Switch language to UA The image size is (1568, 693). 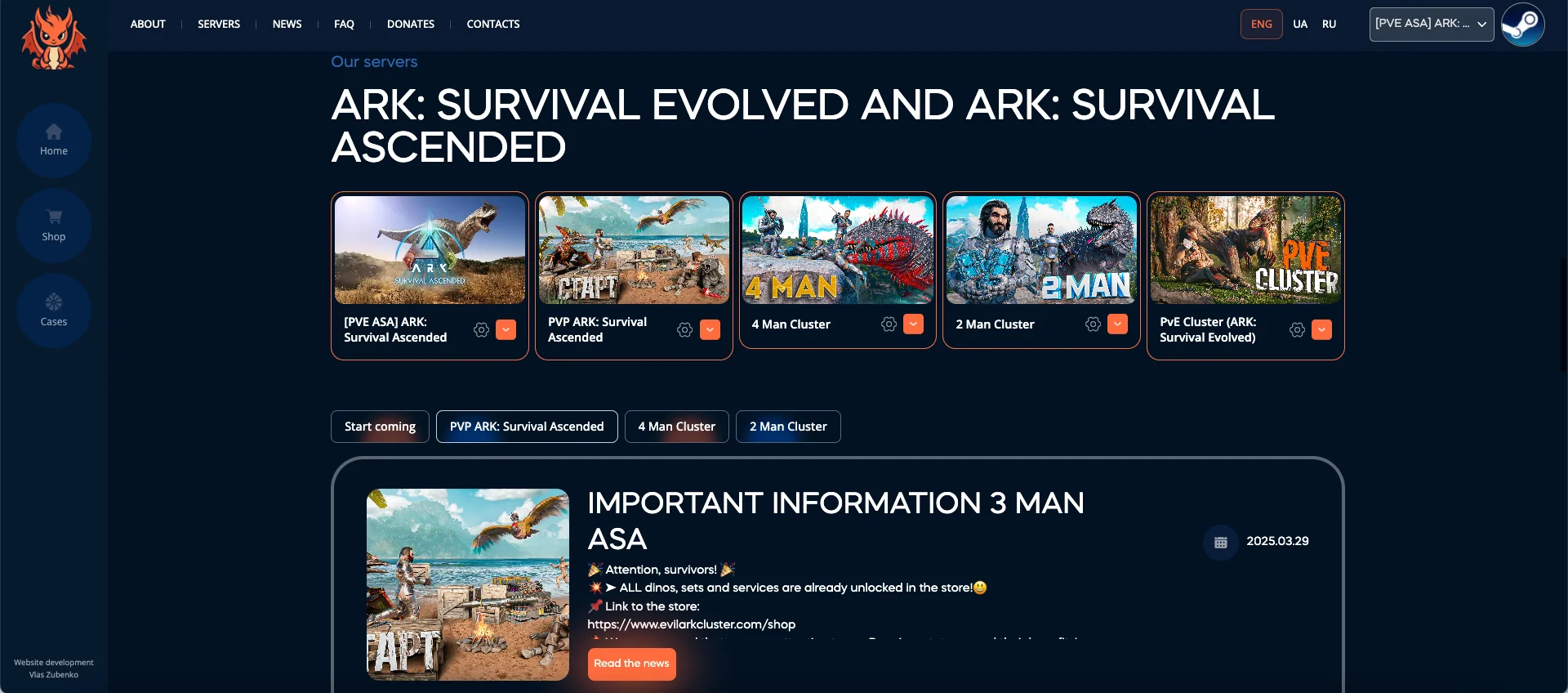click(x=1300, y=25)
